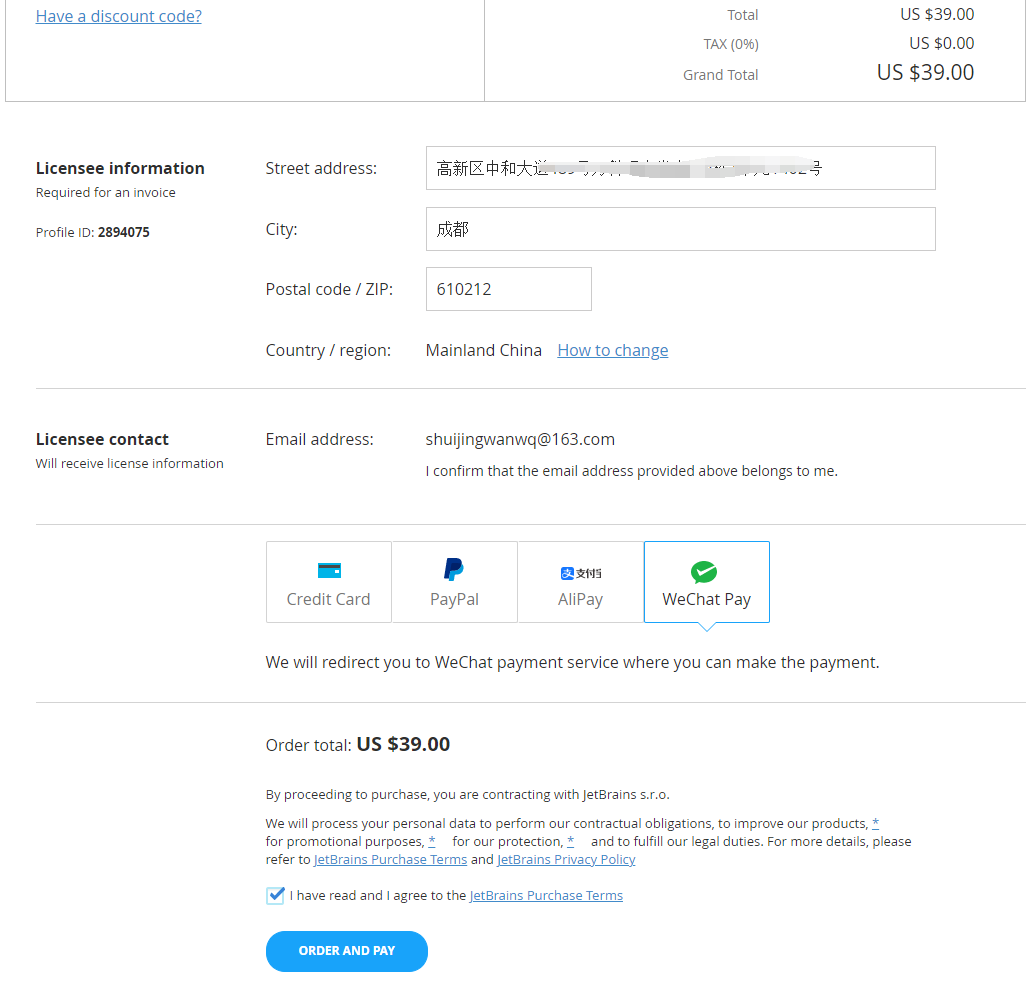Image resolution: width=1032 pixels, height=996 pixels.
Task: Click the email shuijingwanwq@163.com
Action: tap(520, 440)
